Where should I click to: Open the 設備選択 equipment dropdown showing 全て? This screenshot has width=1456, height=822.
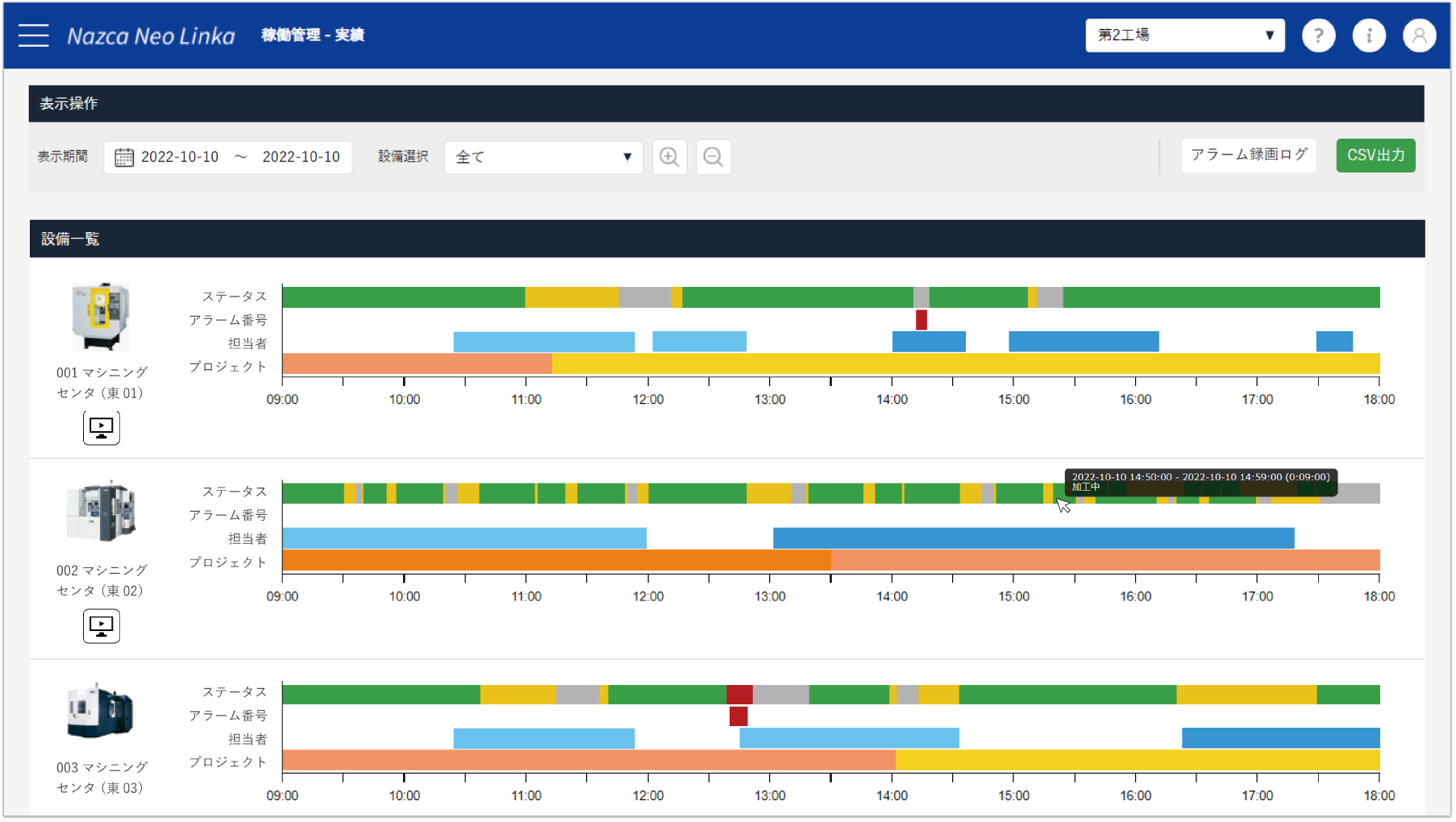(543, 157)
